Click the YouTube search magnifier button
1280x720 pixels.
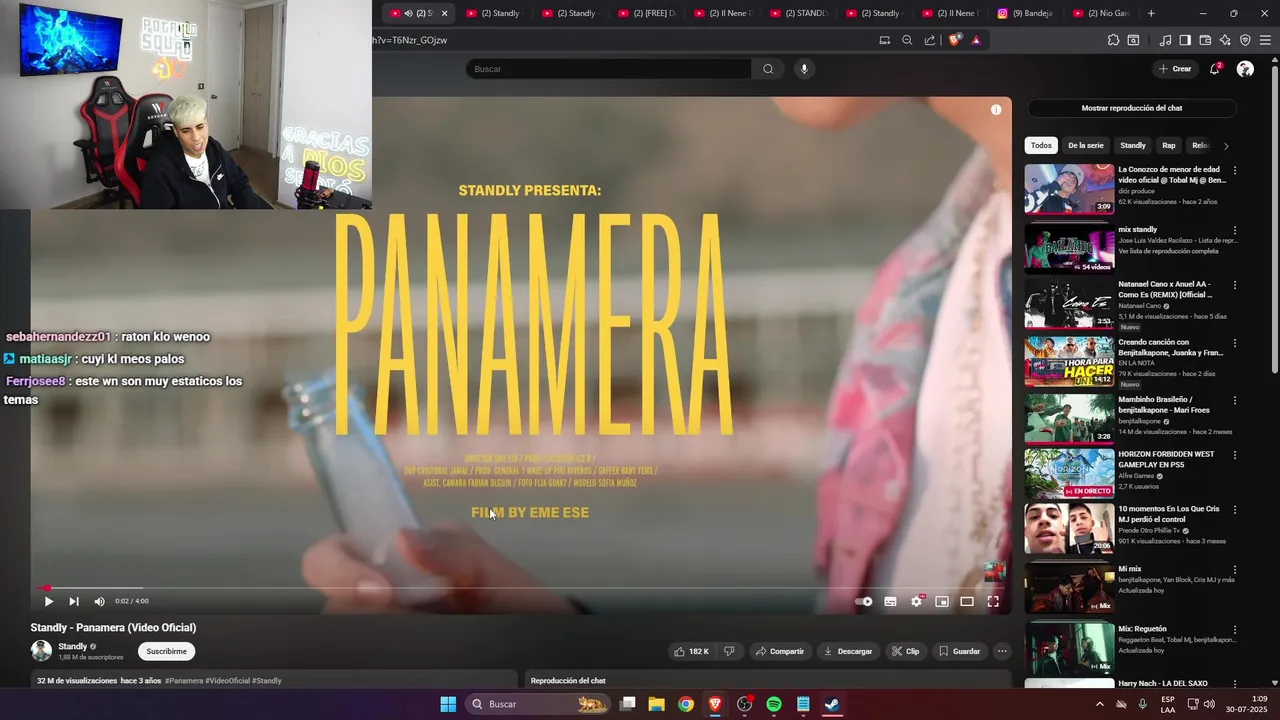tap(768, 69)
